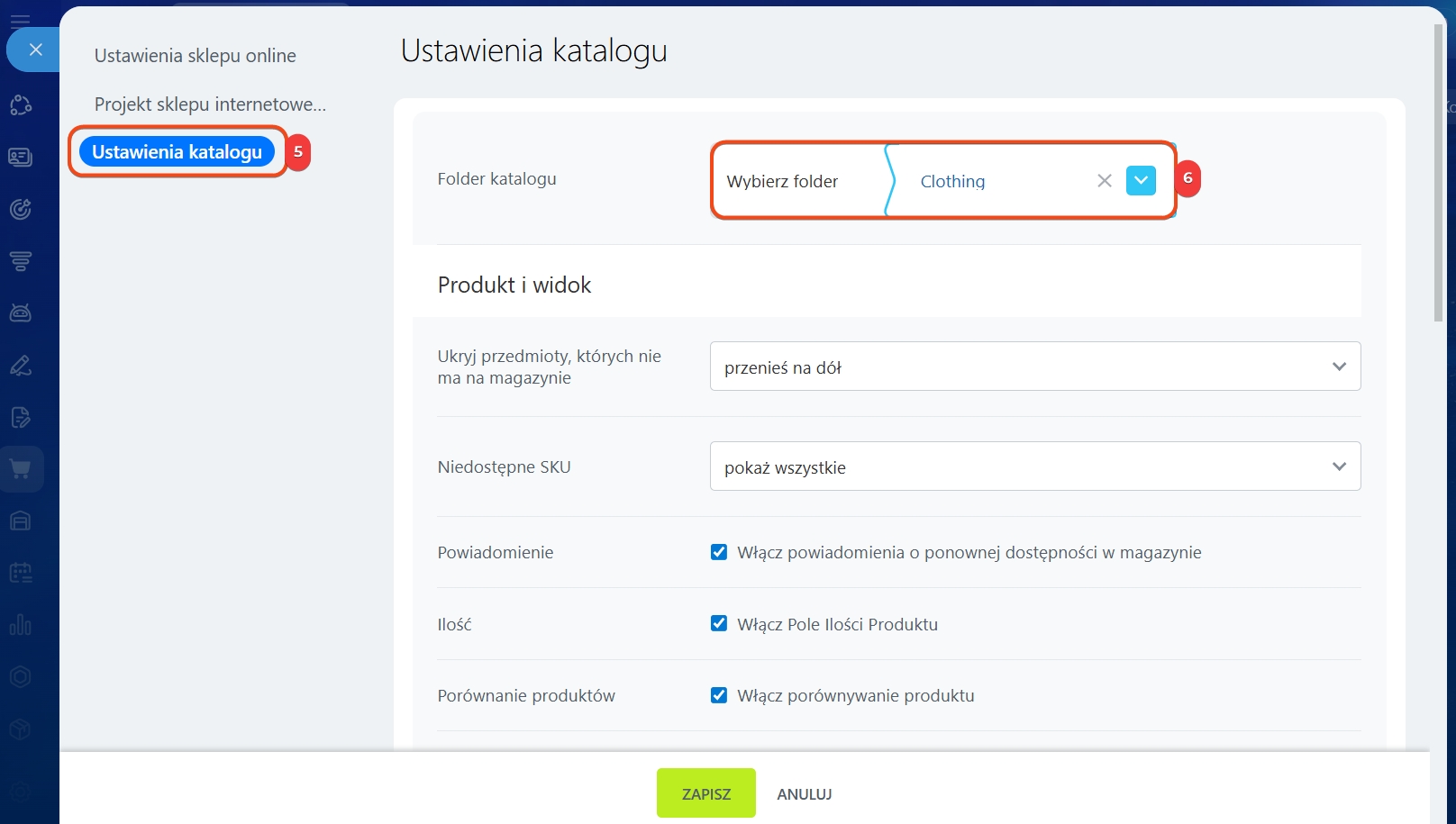Click the green ZAPISZ button
Screen dimensions: 1456x824
tap(705, 793)
